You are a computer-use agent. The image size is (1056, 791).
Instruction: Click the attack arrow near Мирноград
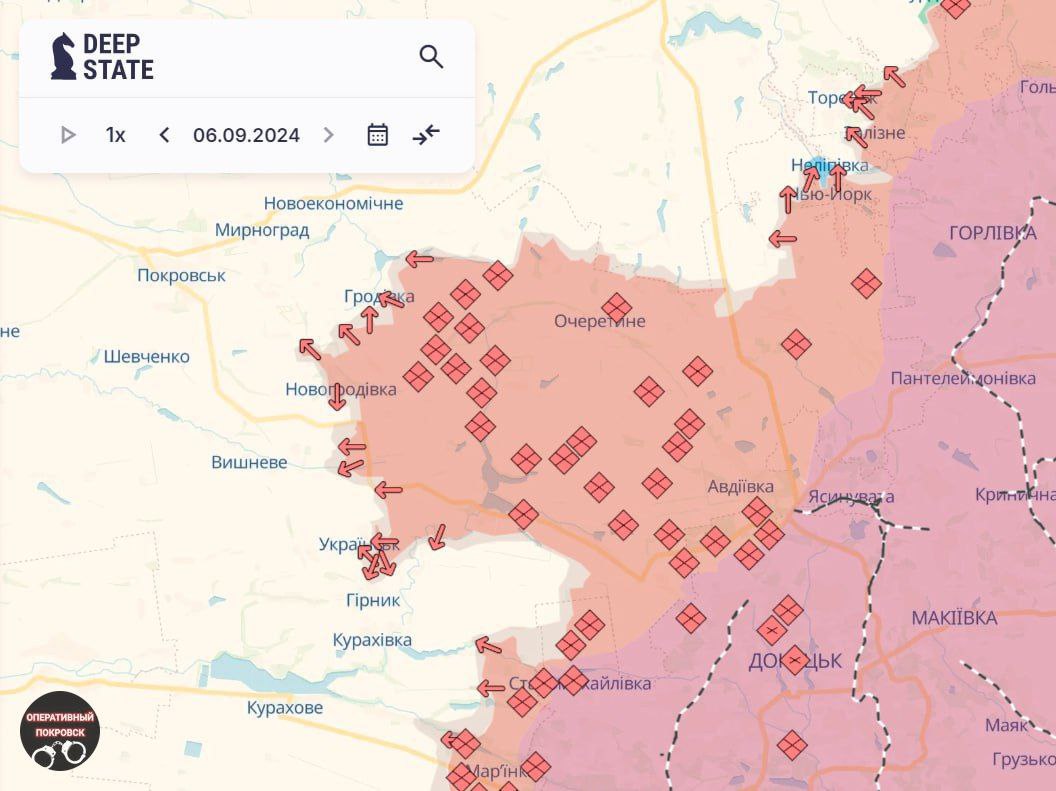(x=419, y=260)
